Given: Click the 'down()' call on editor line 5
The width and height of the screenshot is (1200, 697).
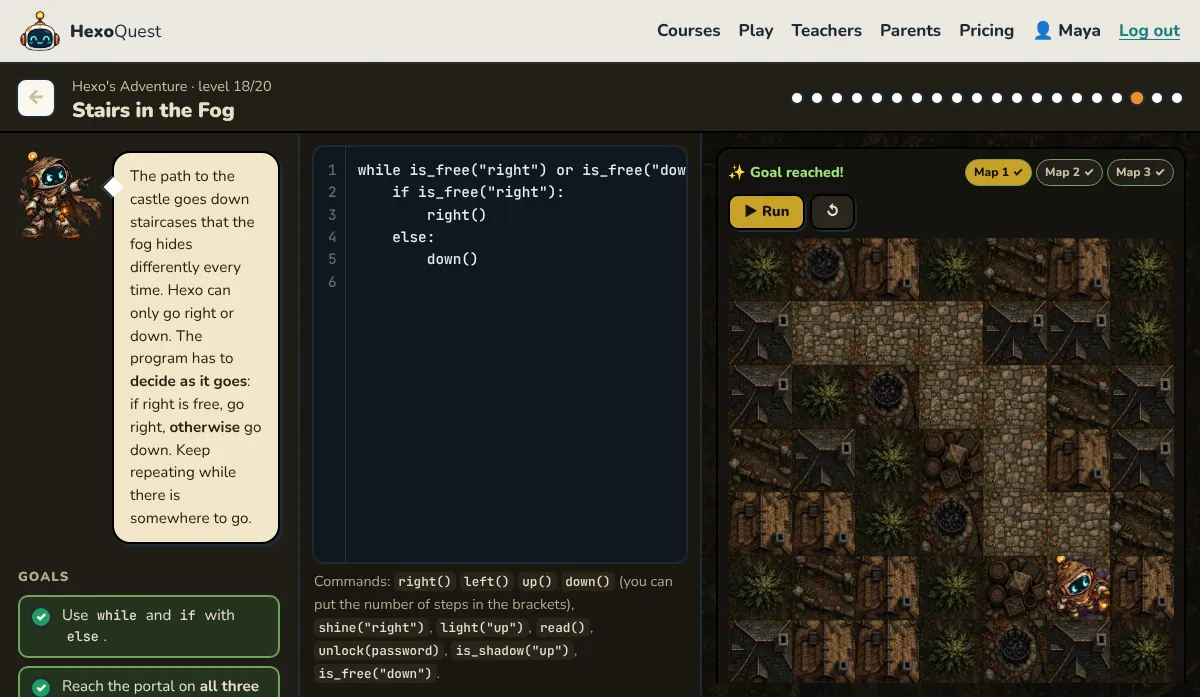Looking at the screenshot, I should 452,259.
